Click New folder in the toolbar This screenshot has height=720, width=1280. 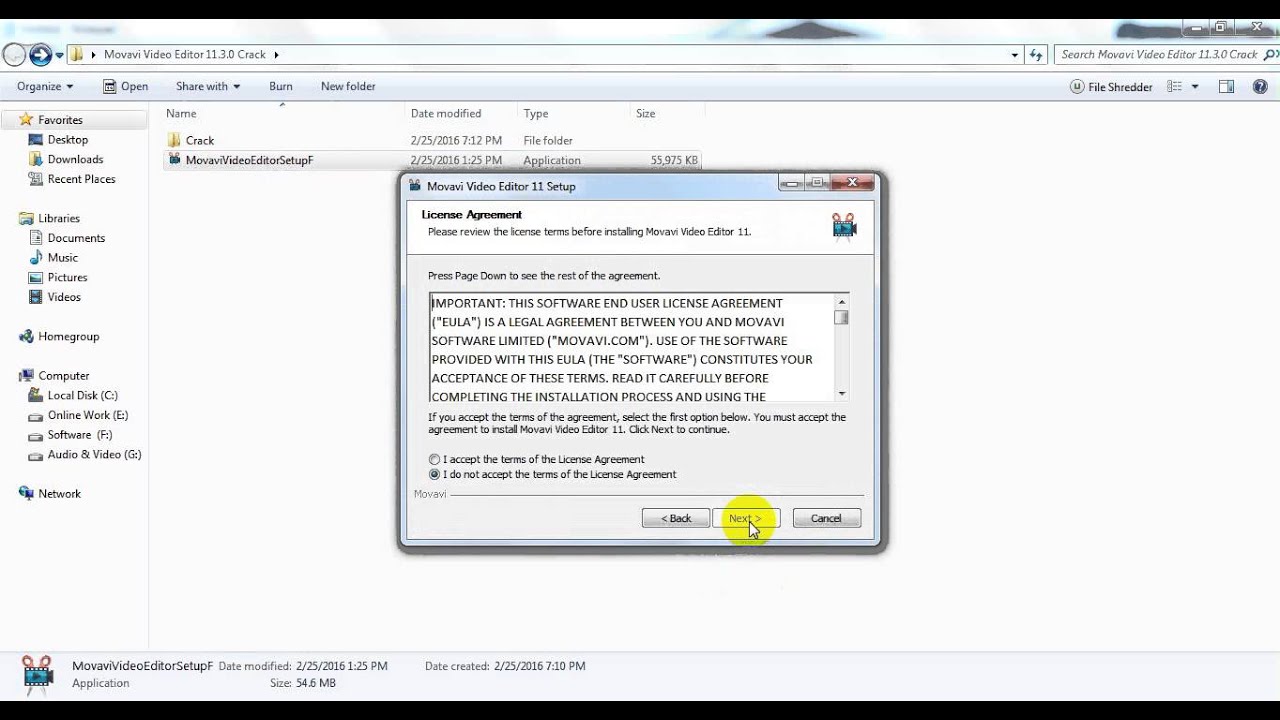point(348,87)
